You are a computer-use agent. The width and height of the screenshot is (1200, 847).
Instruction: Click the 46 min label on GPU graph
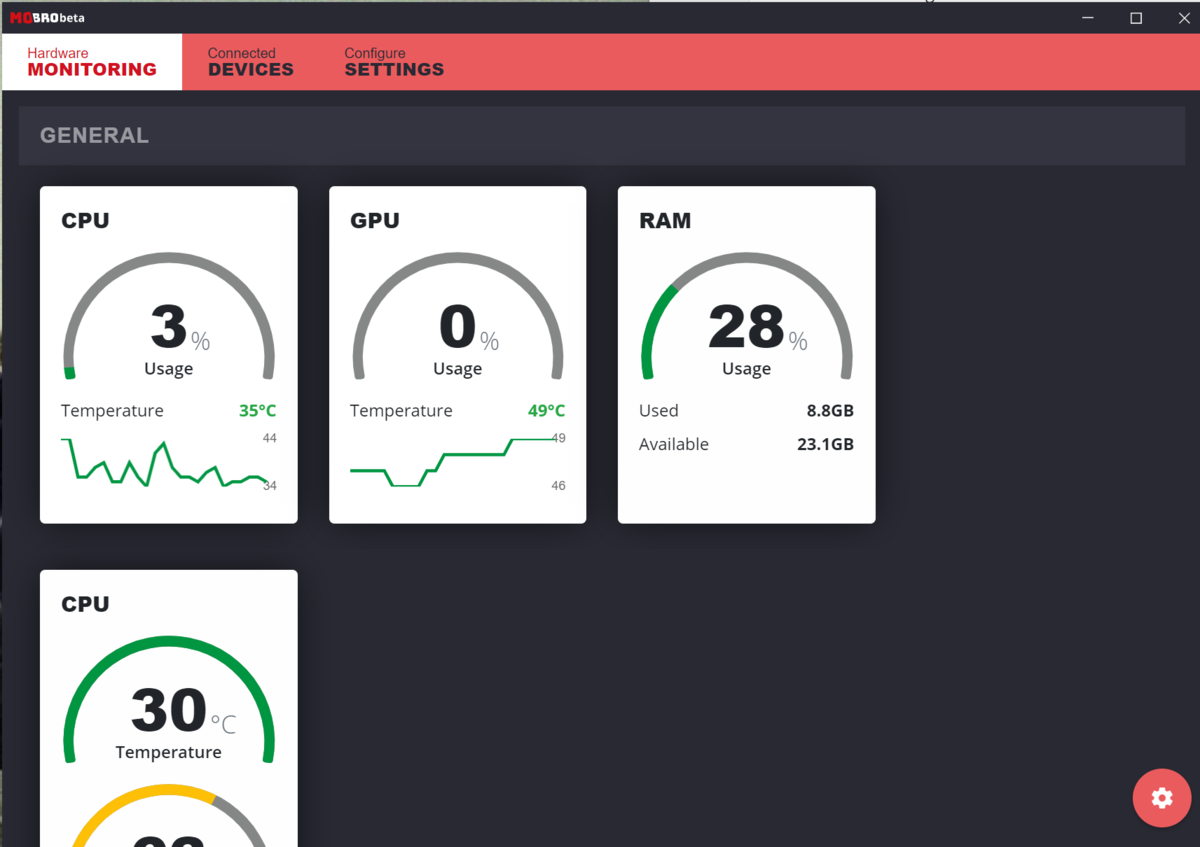click(x=558, y=486)
